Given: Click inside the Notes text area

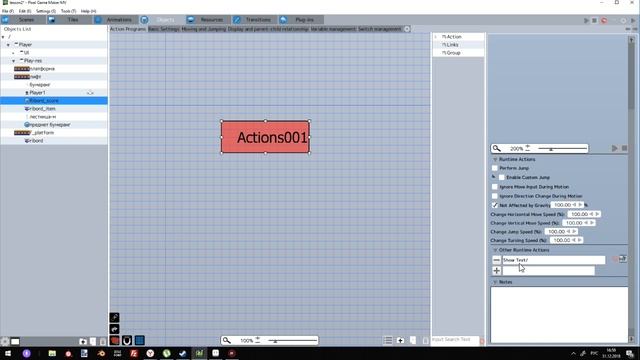Looking at the screenshot, I should pyautogui.click(x=559, y=314).
